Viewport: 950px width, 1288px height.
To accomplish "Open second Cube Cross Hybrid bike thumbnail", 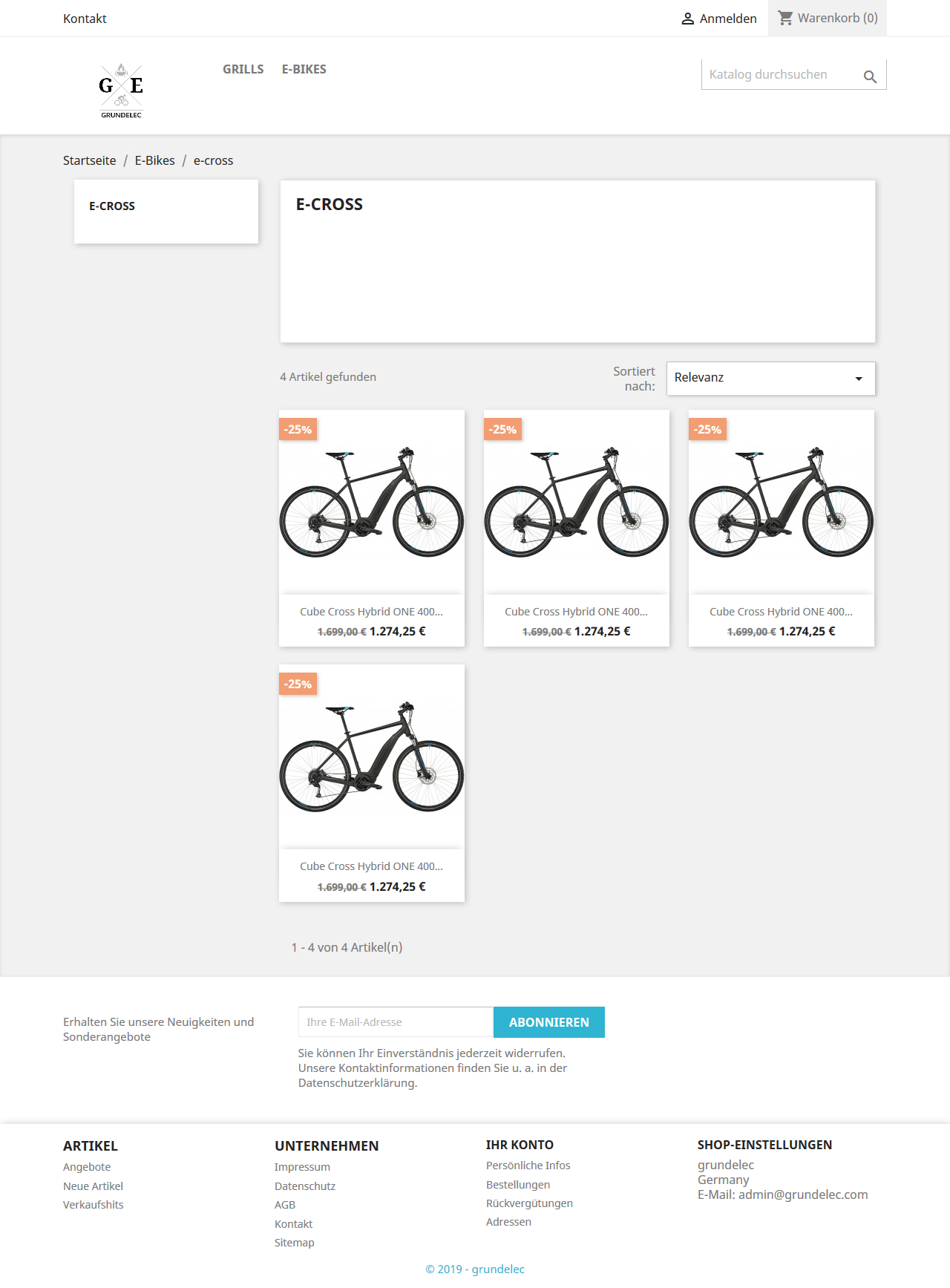I will [577, 503].
